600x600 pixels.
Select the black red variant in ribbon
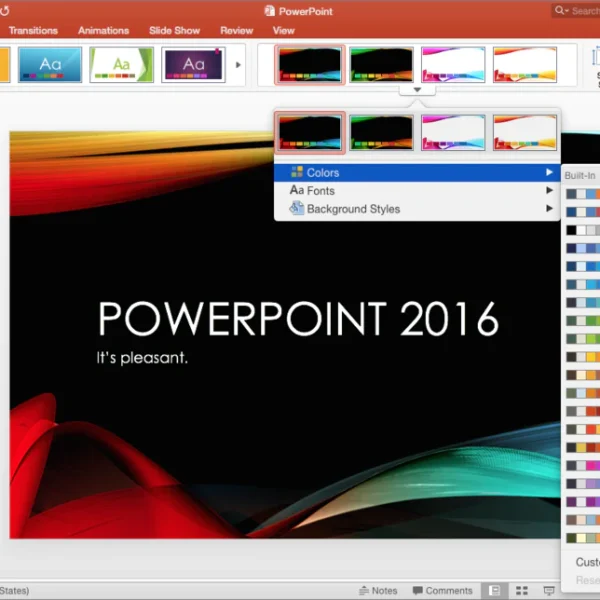pyautogui.click(x=310, y=65)
